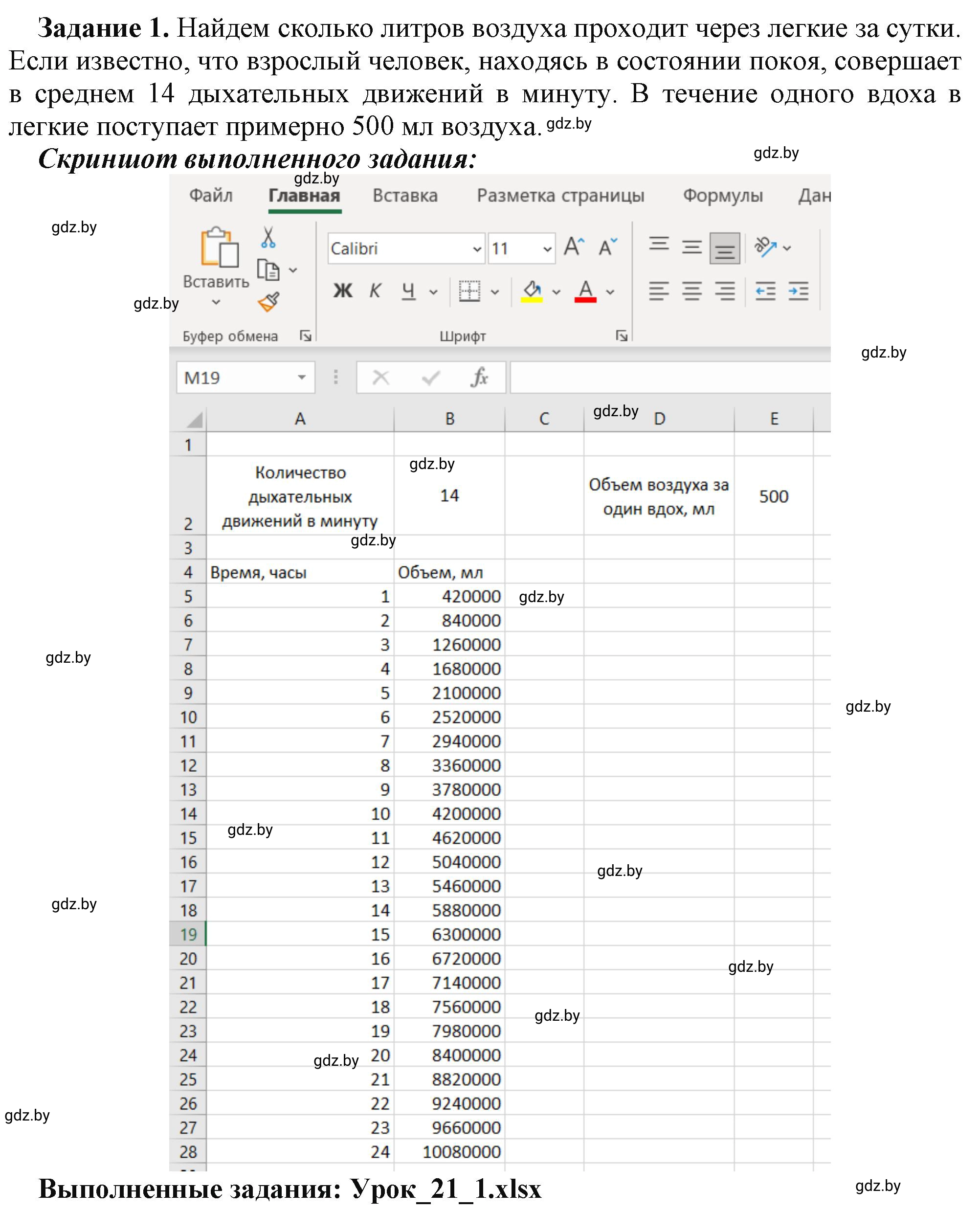Expand the Underline style arrow
The height and width of the screenshot is (1211, 980).
click(x=434, y=292)
